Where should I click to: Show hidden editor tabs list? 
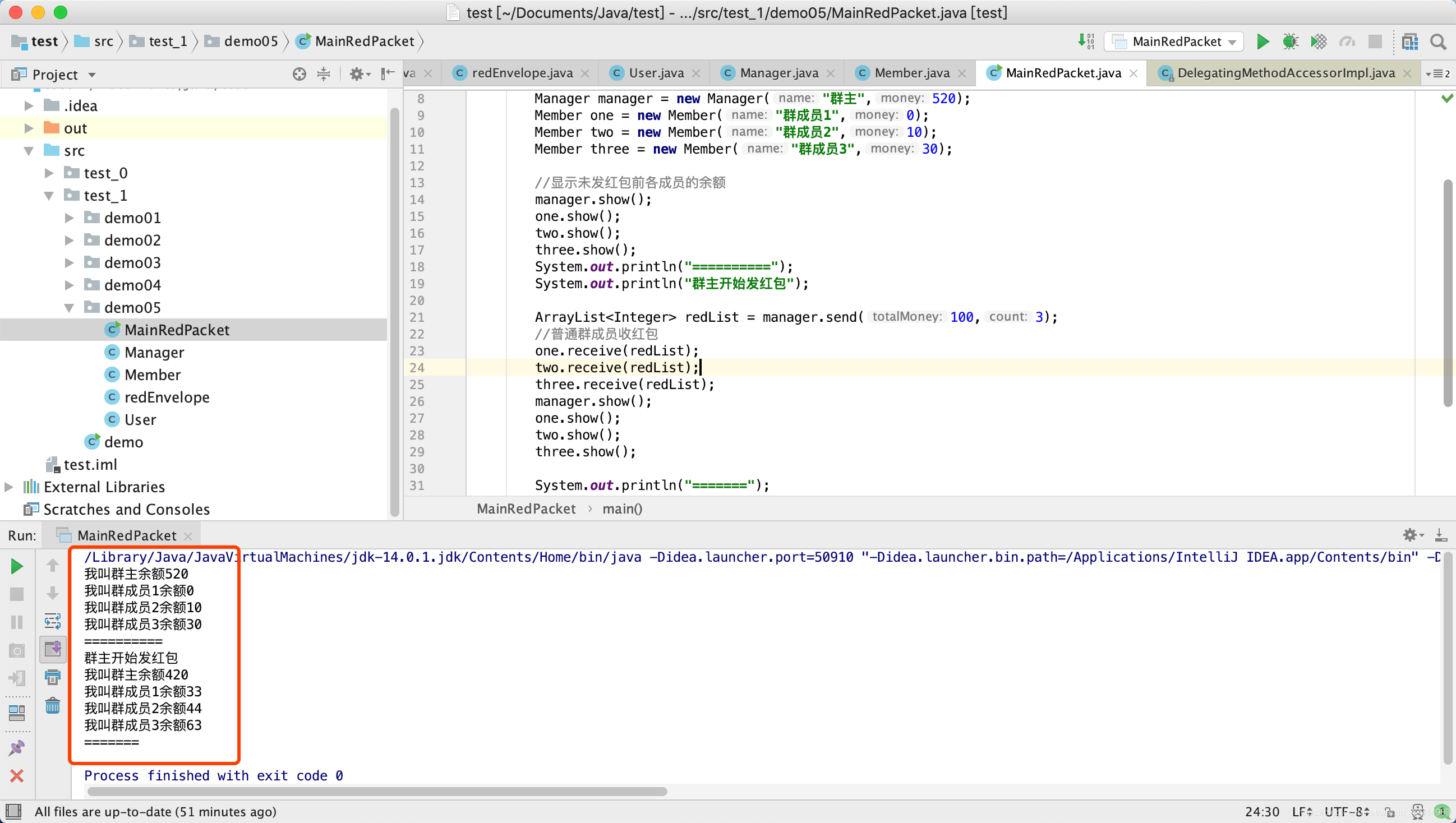coord(1437,73)
